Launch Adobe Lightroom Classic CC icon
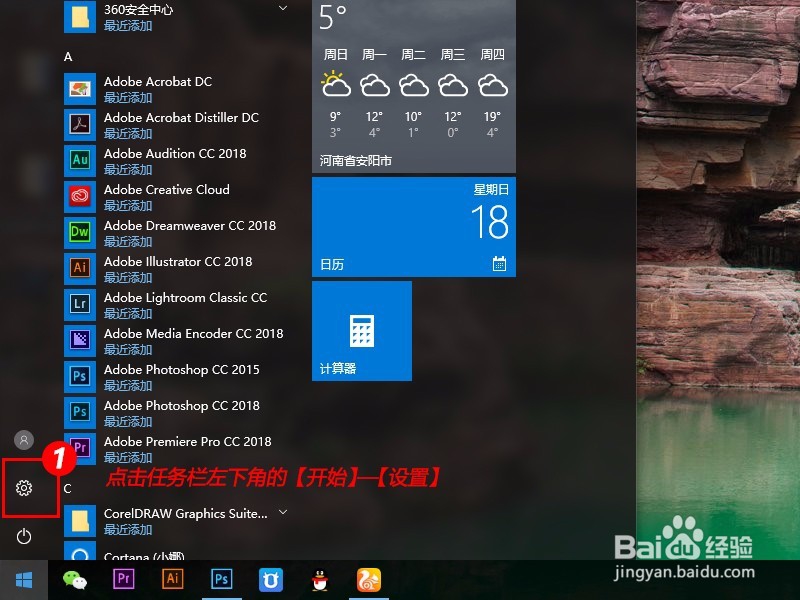 pyautogui.click(x=80, y=305)
